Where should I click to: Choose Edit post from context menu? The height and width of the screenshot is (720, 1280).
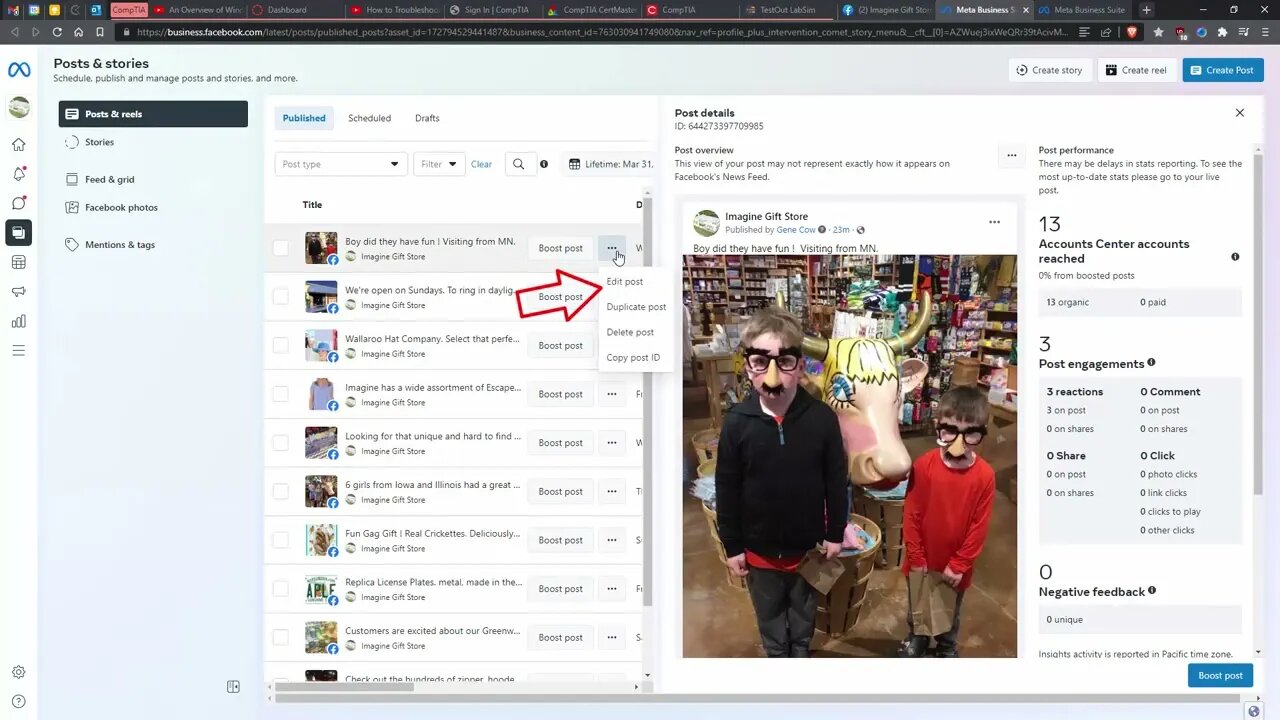click(x=625, y=282)
